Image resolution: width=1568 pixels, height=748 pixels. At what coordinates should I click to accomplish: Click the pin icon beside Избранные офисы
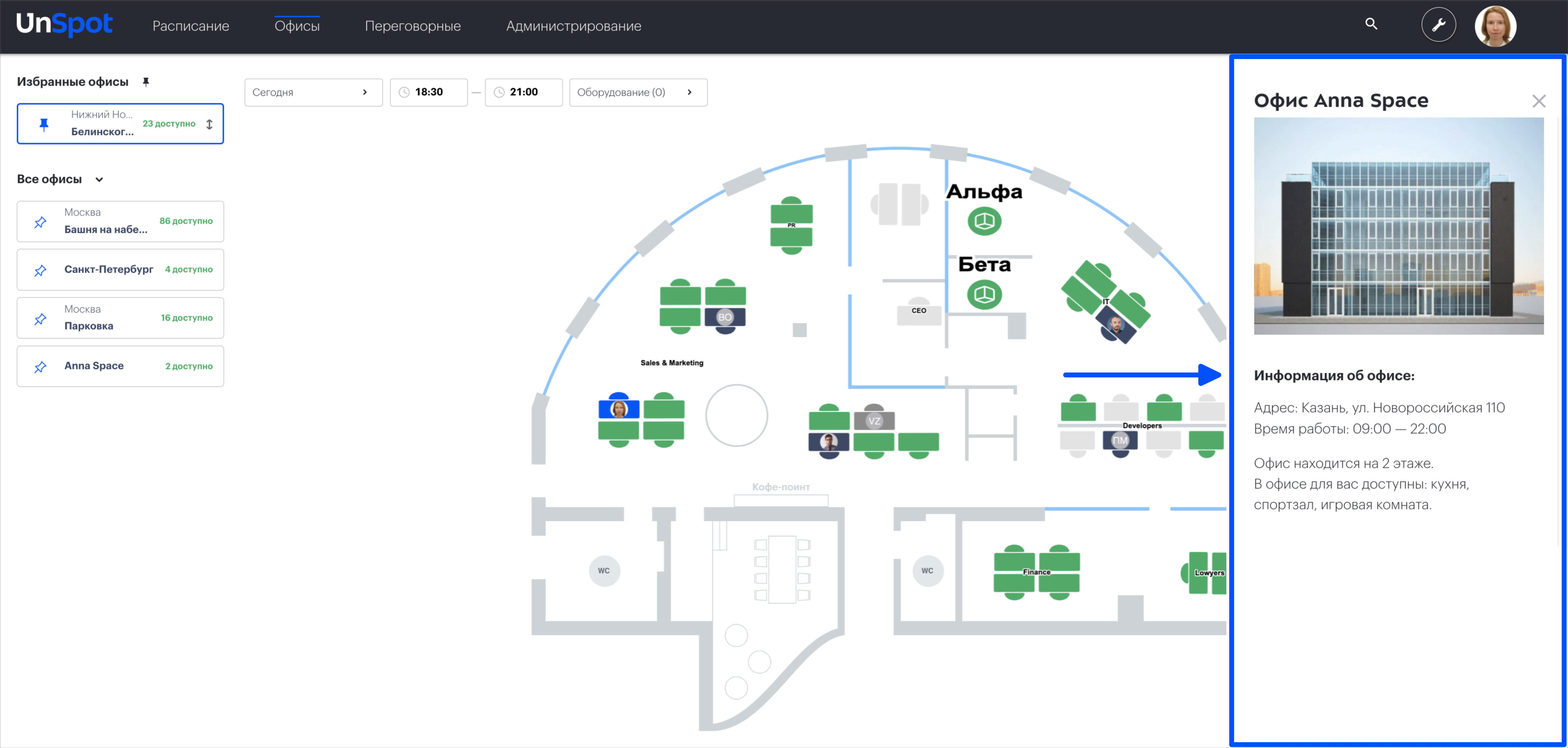coord(146,82)
